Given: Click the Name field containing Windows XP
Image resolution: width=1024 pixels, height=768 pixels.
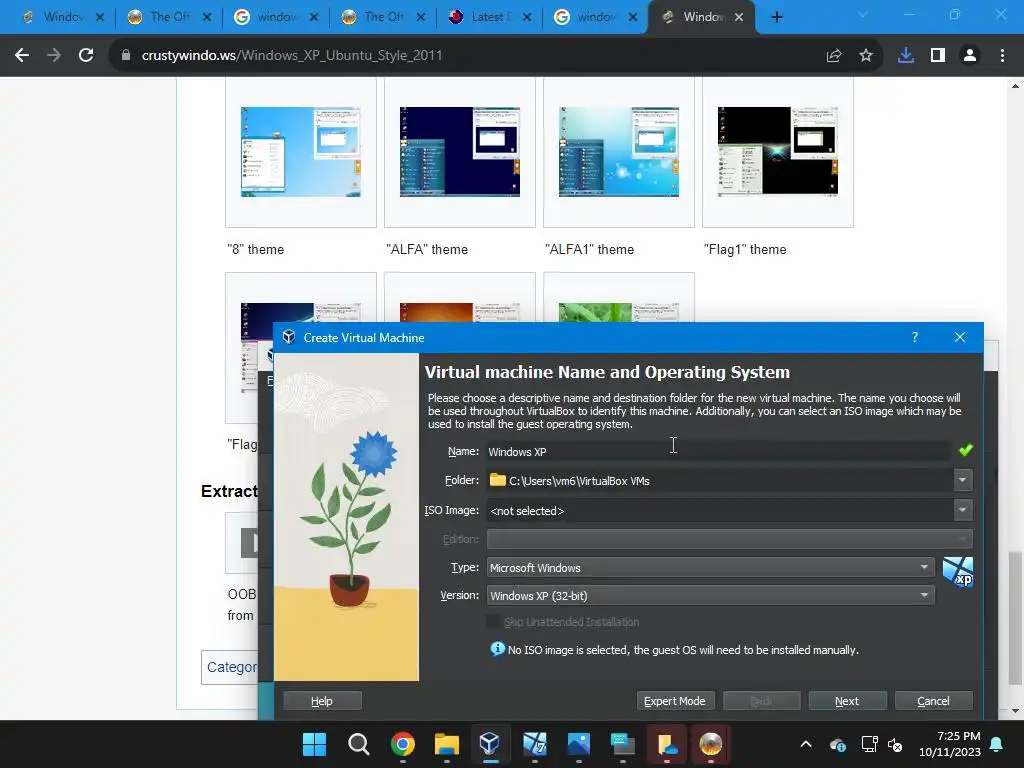Looking at the screenshot, I should [x=717, y=451].
